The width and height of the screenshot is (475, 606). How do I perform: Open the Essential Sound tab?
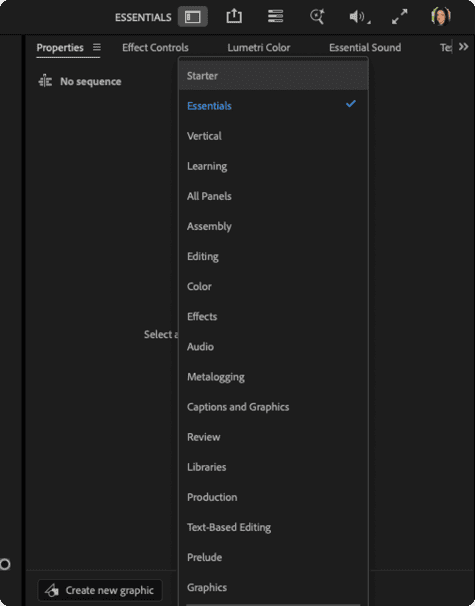(x=365, y=48)
